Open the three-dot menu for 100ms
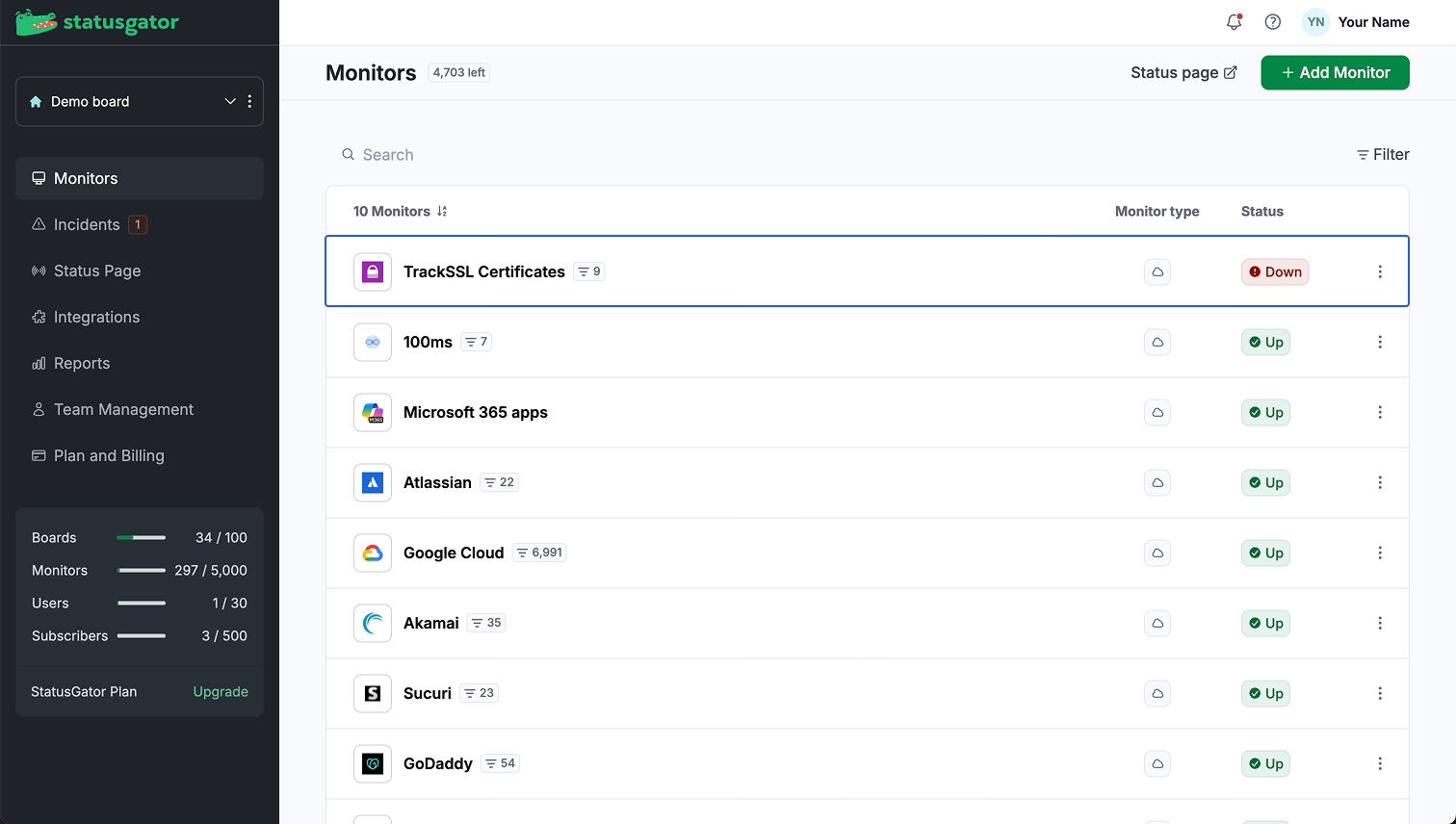Screen dimensions: 1456x824 tap(1380, 342)
